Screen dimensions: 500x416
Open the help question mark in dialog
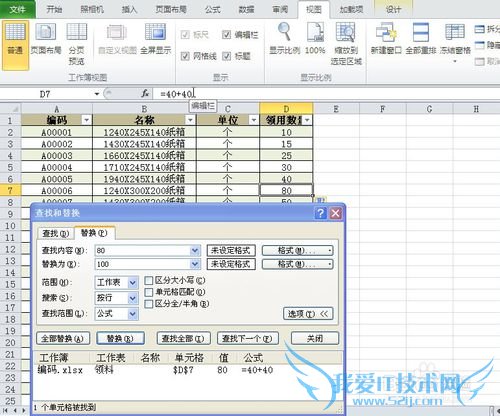pos(320,213)
